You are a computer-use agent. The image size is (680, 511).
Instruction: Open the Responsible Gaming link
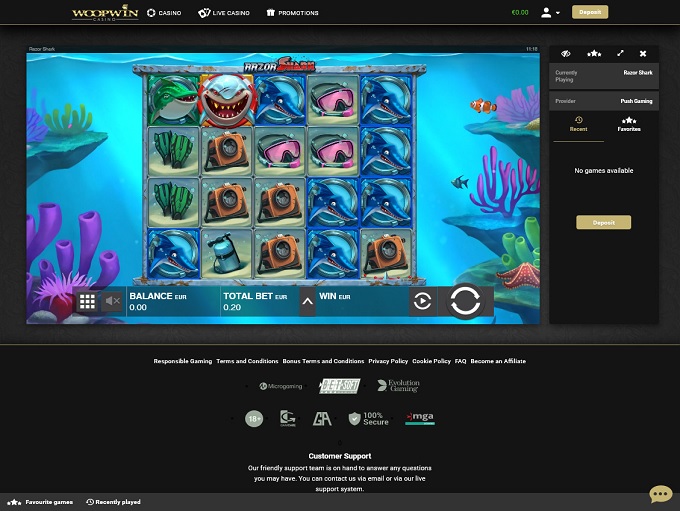click(182, 361)
